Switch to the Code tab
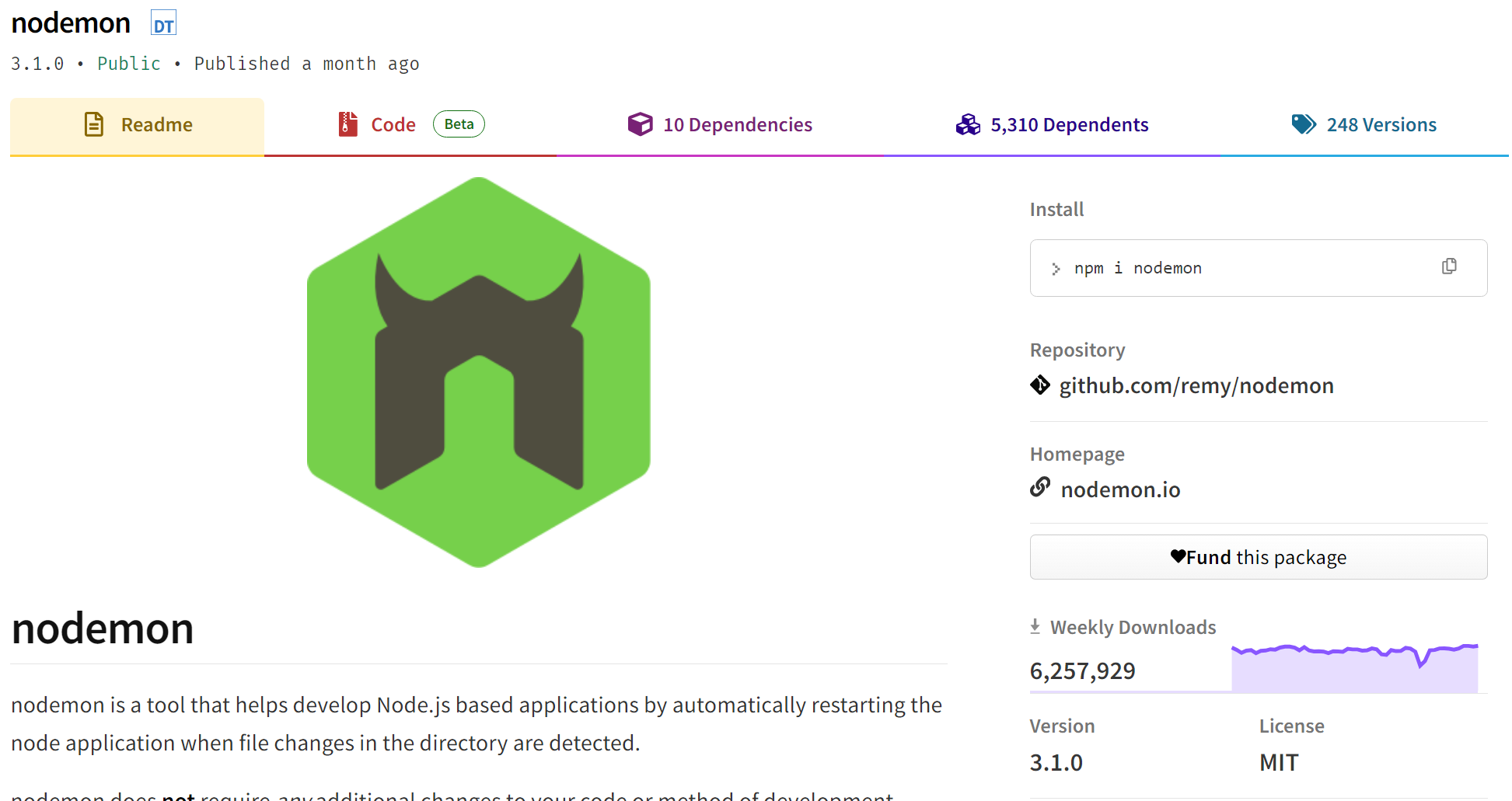 410,126
